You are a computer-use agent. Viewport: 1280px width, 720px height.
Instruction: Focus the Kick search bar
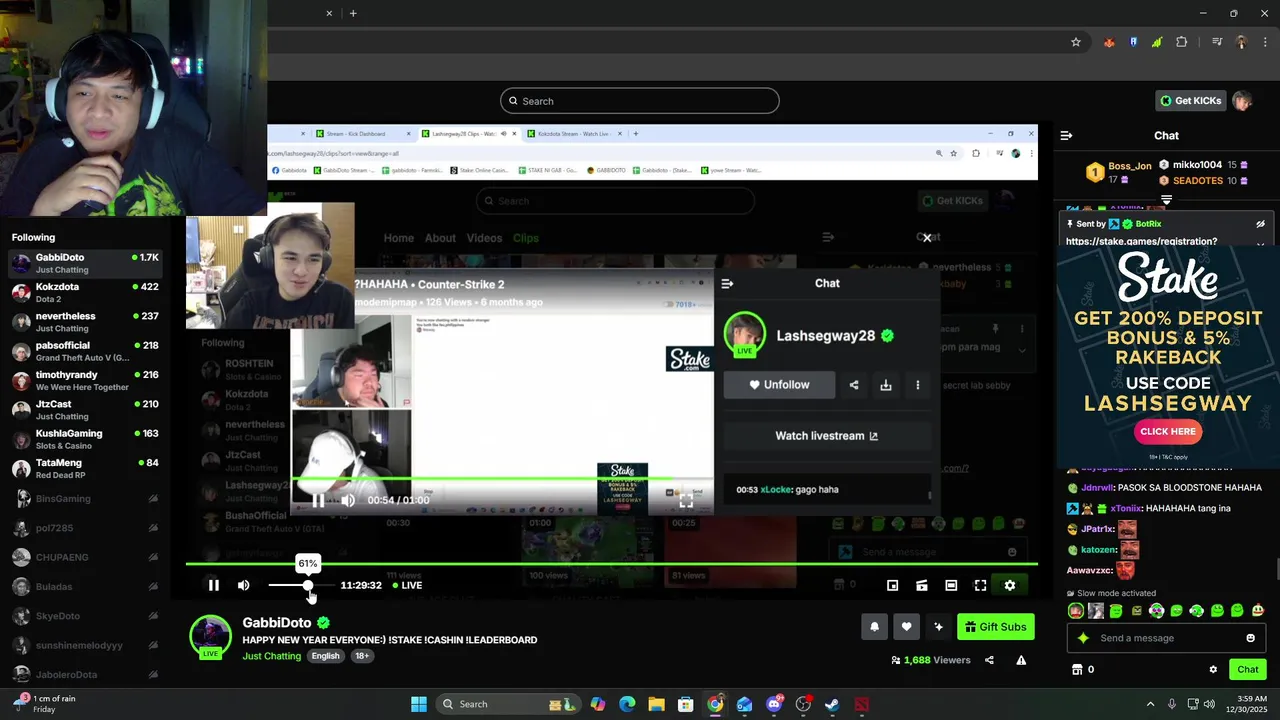point(640,101)
